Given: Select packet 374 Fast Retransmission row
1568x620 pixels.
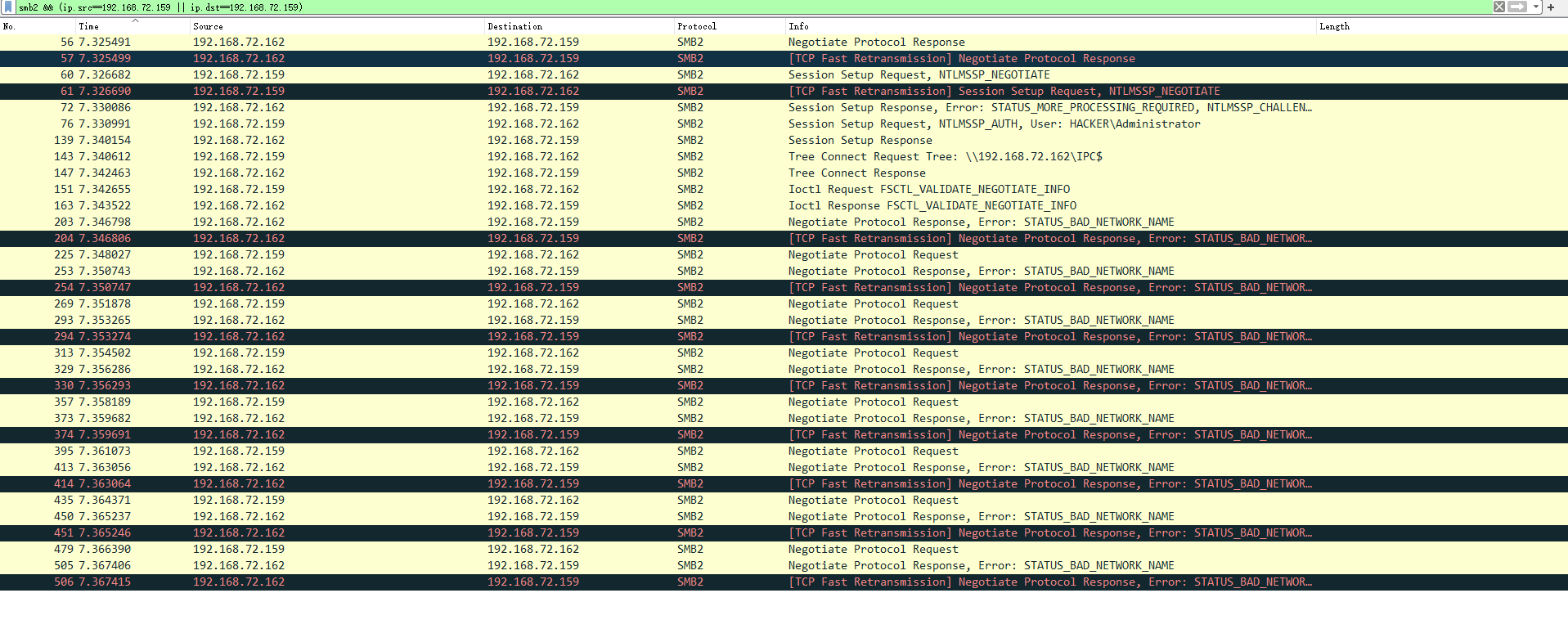Looking at the screenshot, I should coord(784,435).
